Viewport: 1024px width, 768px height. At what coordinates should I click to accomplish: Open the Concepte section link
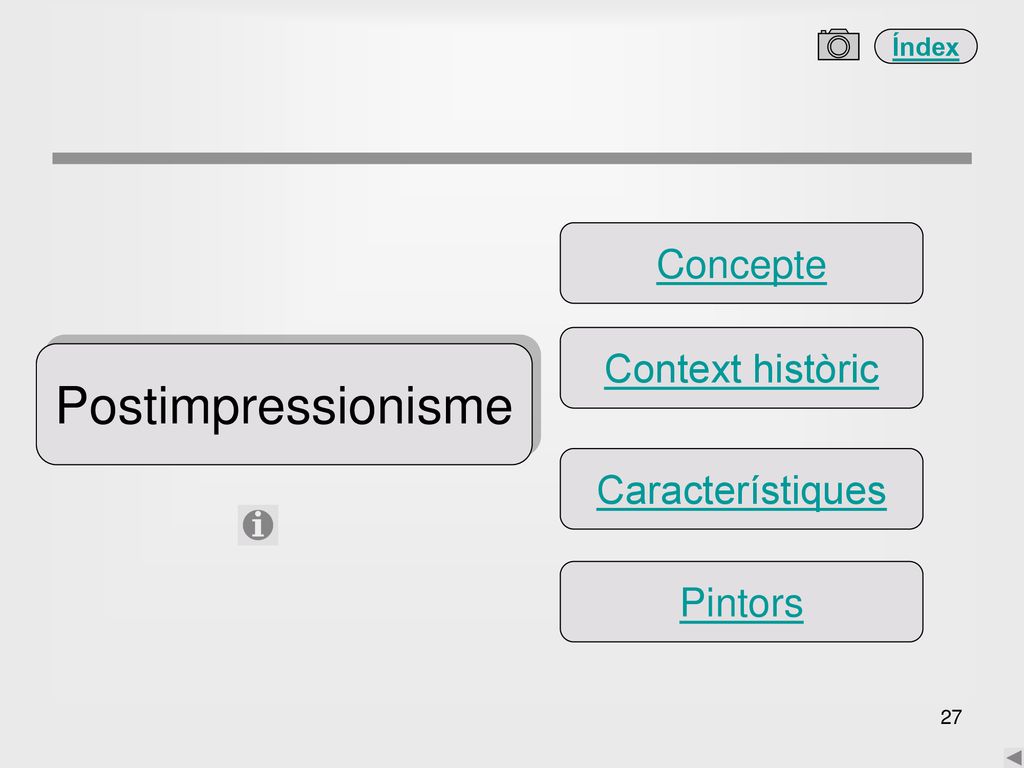pos(741,264)
